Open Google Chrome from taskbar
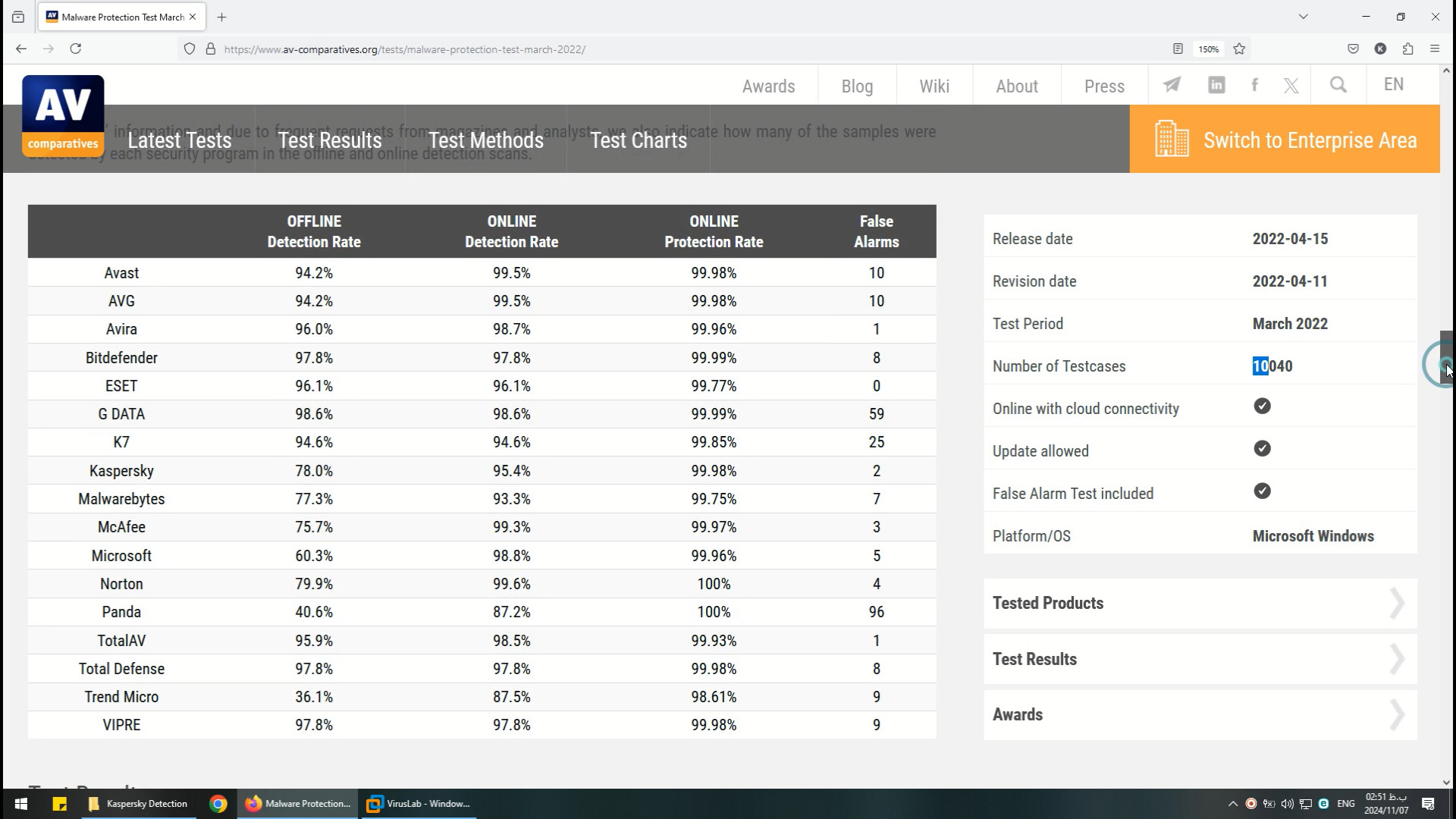Screen dimensions: 1456x819 point(218,804)
